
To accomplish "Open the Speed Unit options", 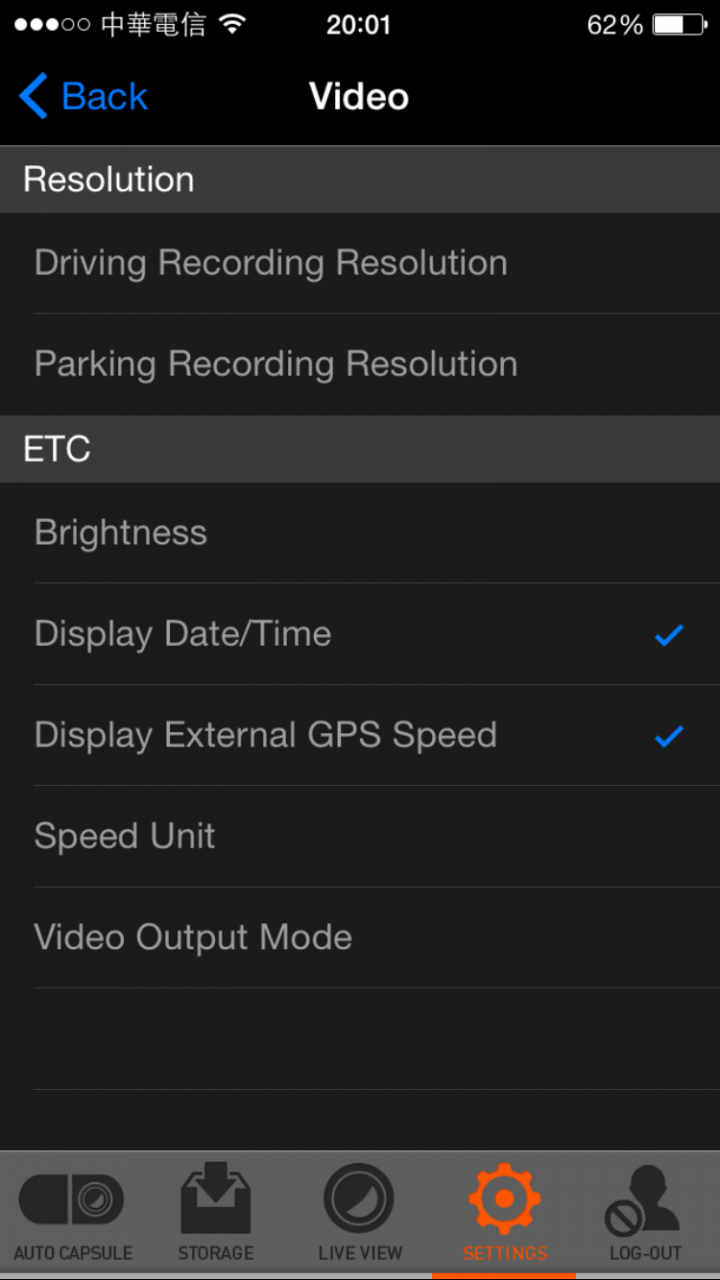I will pyautogui.click(x=360, y=836).
